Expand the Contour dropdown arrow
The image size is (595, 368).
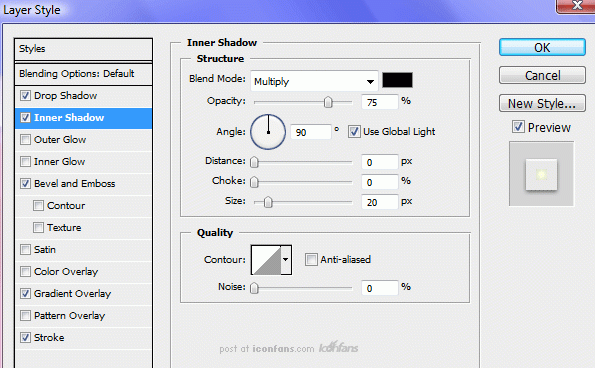pos(286,260)
